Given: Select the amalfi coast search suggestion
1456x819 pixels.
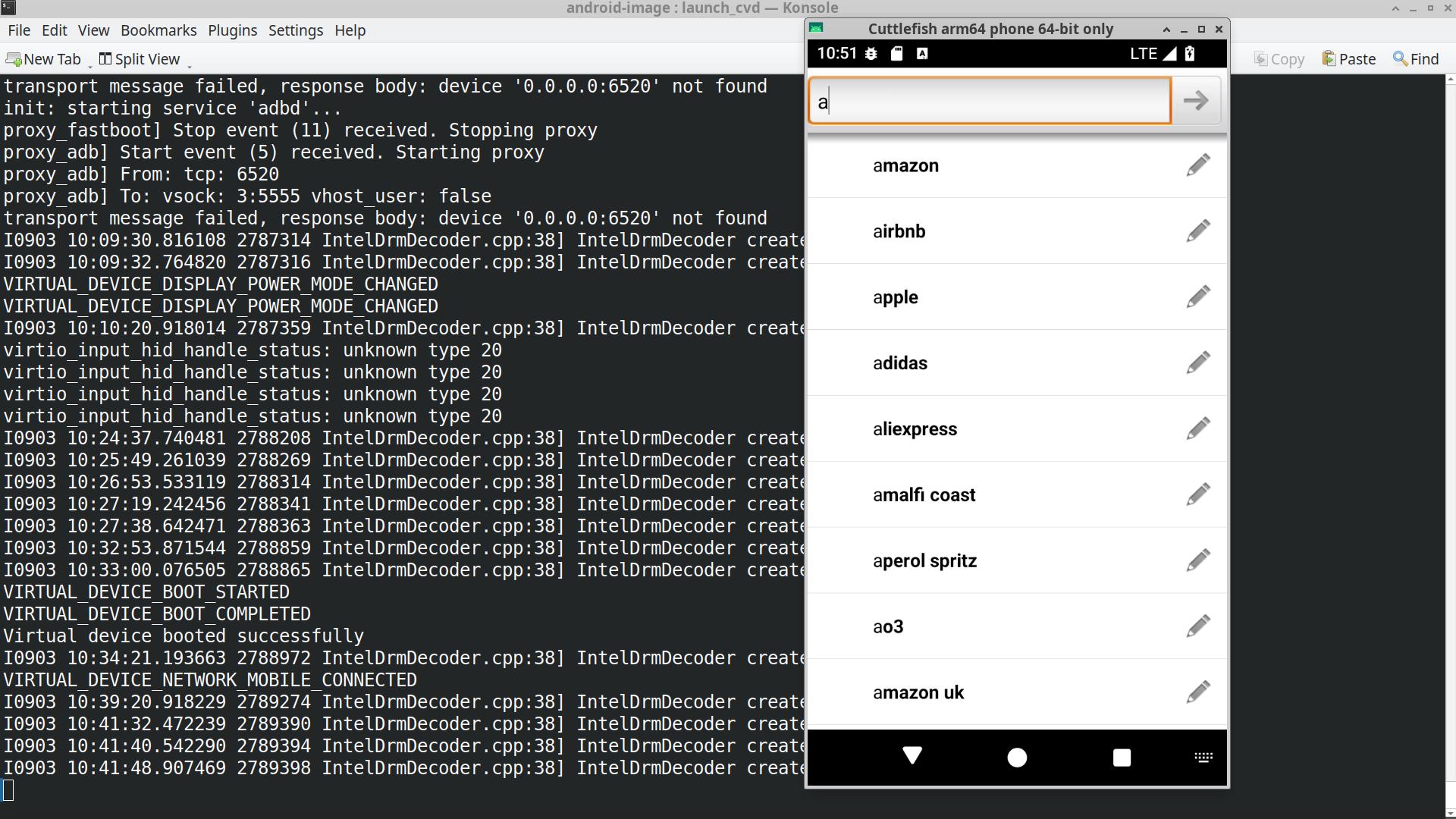Looking at the screenshot, I should (1017, 495).
